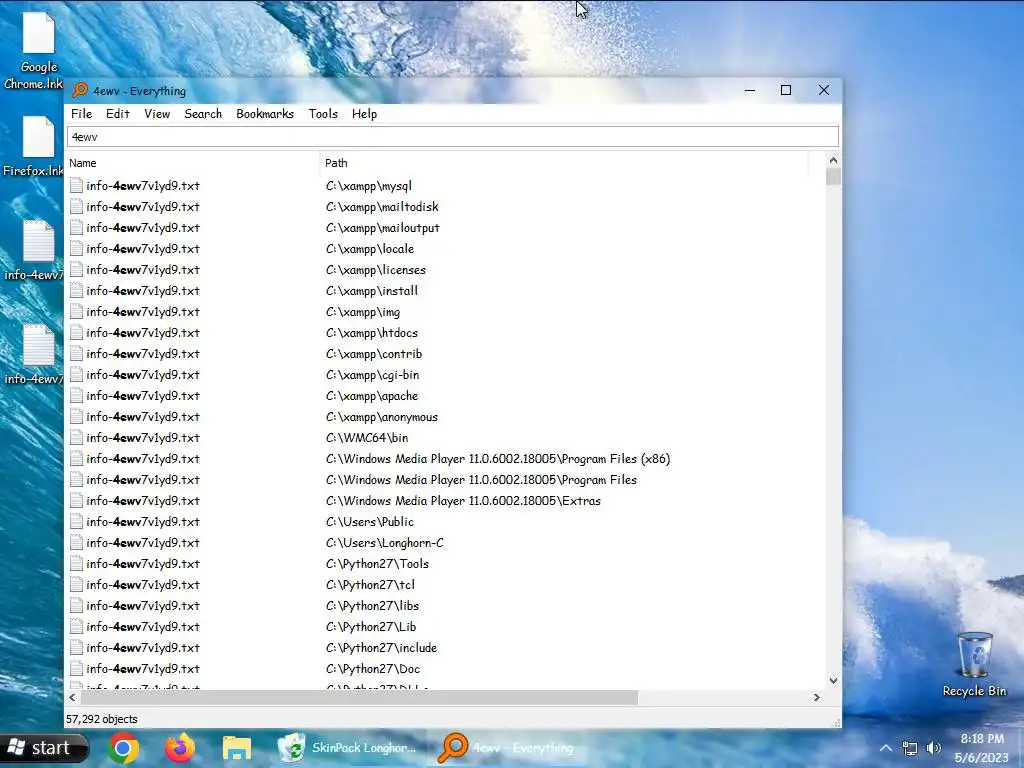Select the file icon in the C:\xampp\contrib row

(76, 353)
